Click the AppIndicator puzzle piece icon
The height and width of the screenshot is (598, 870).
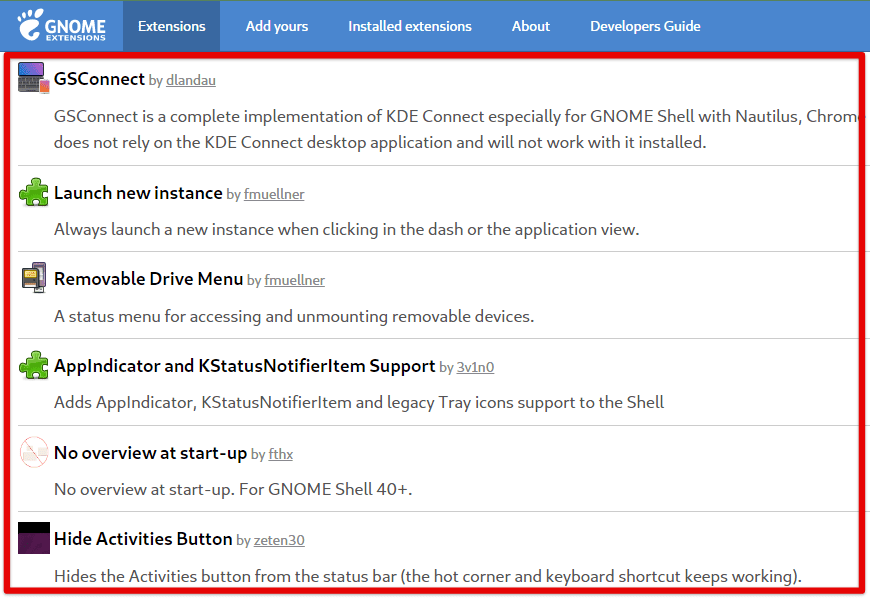[x=34, y=365]
